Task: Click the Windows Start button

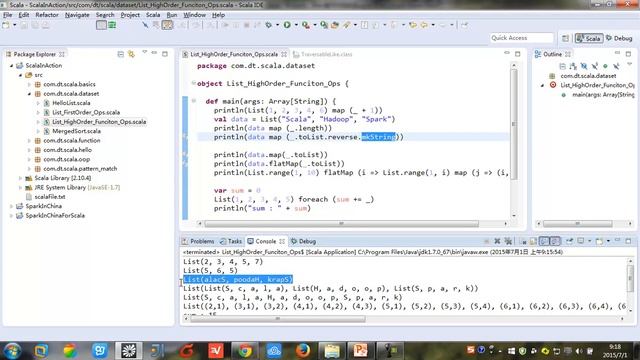Action: click(x=12, y=351)
